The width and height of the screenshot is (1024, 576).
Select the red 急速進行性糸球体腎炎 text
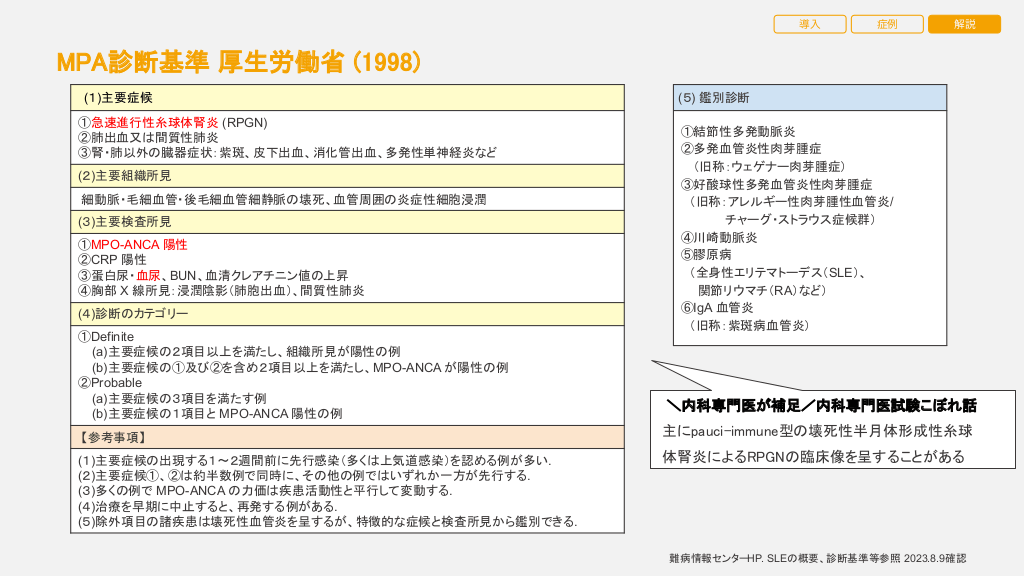click(155, 122)
